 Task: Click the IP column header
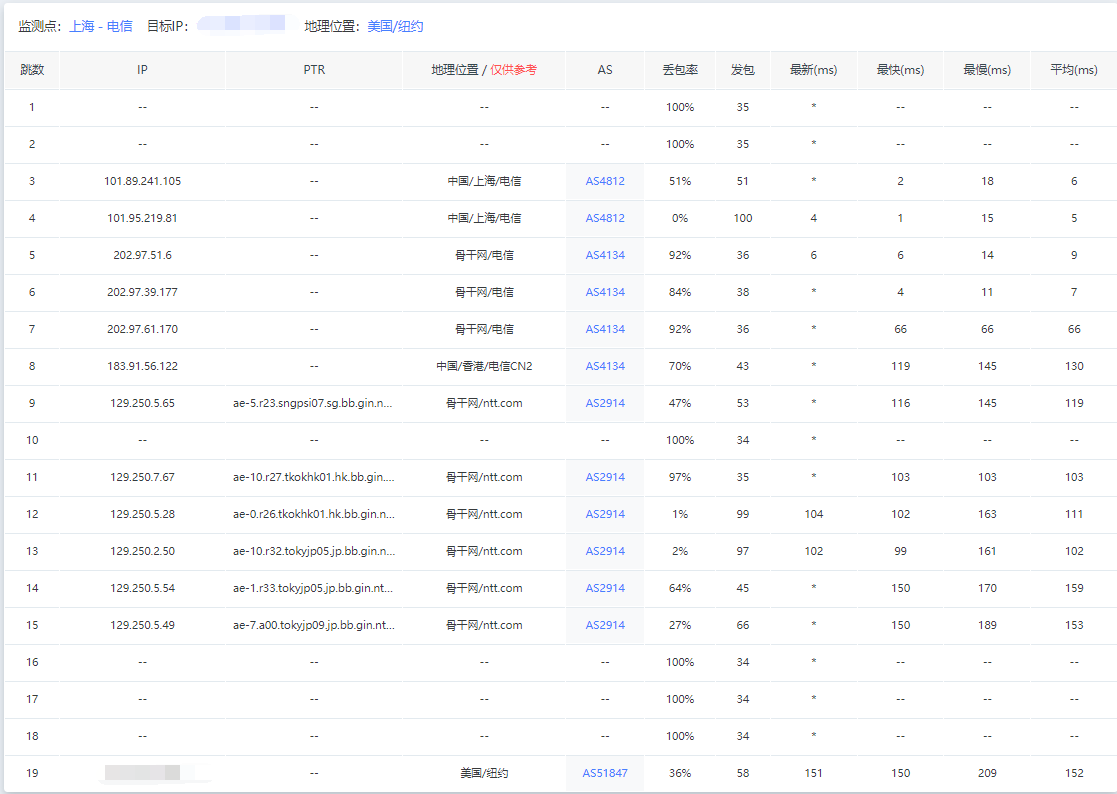[142, 70]
